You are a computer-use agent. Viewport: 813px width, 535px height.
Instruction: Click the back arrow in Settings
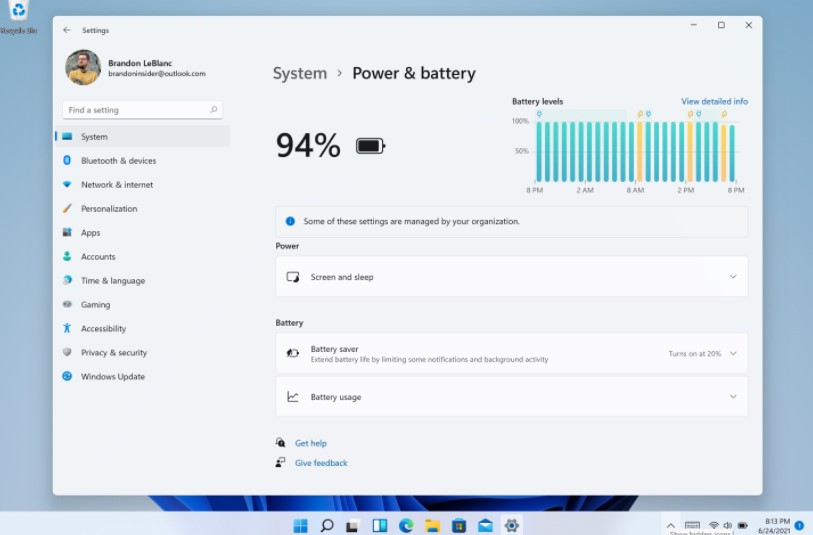pos(67,30)
